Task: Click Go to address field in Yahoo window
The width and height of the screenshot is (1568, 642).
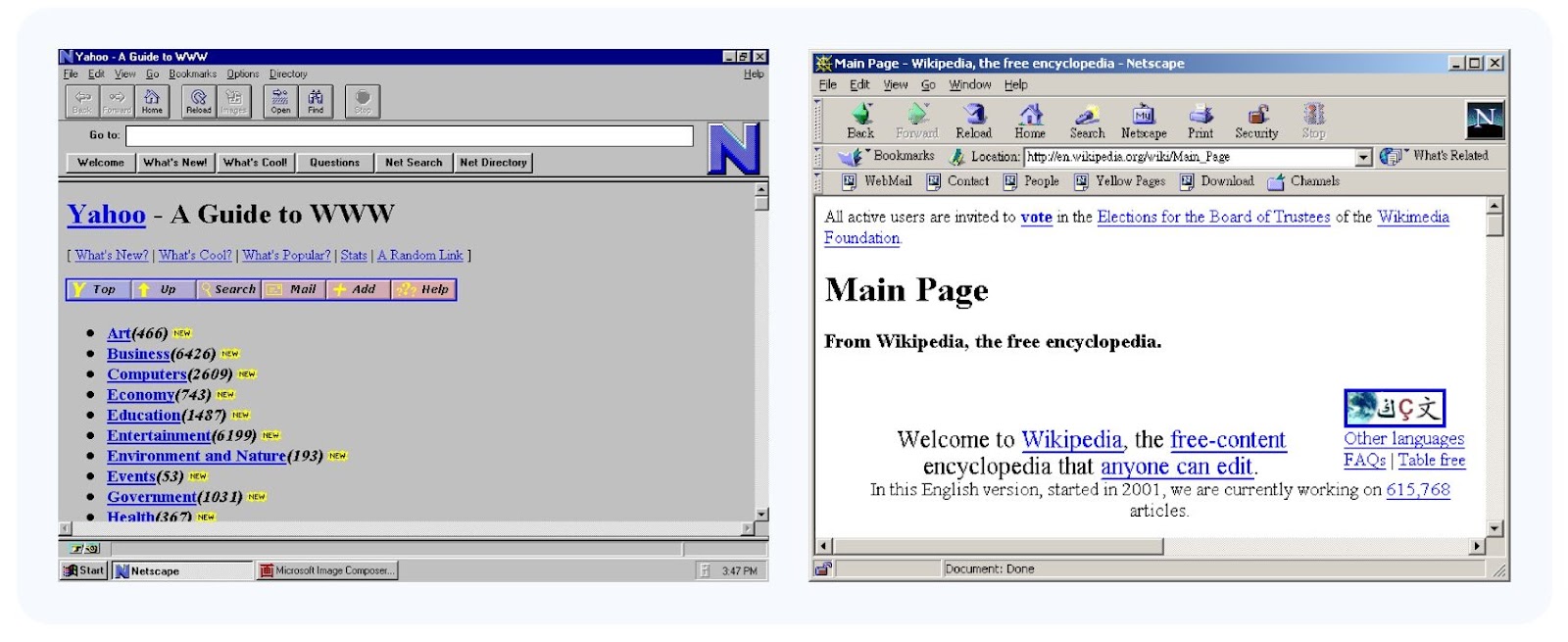Action: pyautogui.click(x=410, y=135)
